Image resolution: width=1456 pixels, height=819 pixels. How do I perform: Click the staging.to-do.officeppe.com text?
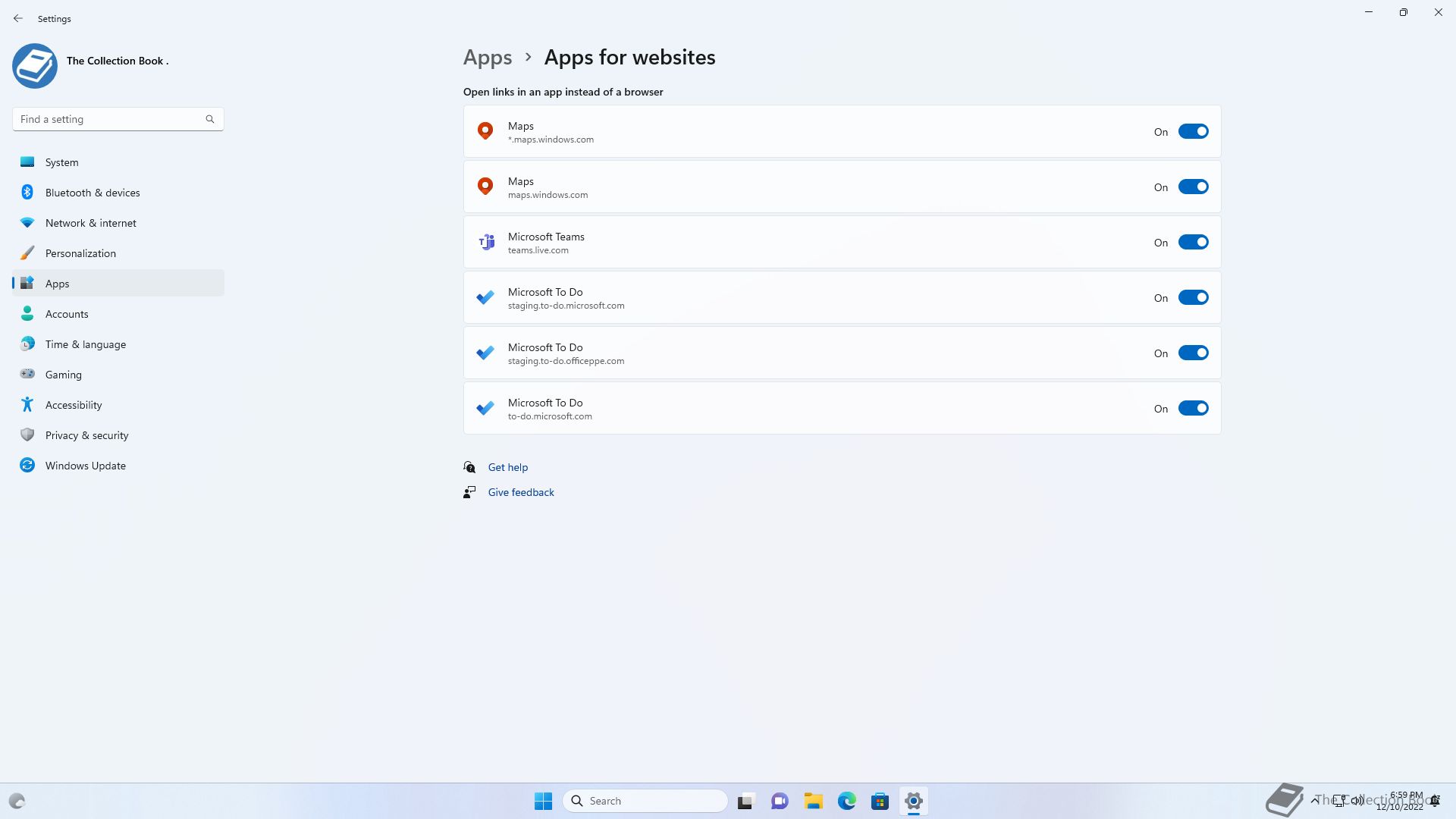566,361
